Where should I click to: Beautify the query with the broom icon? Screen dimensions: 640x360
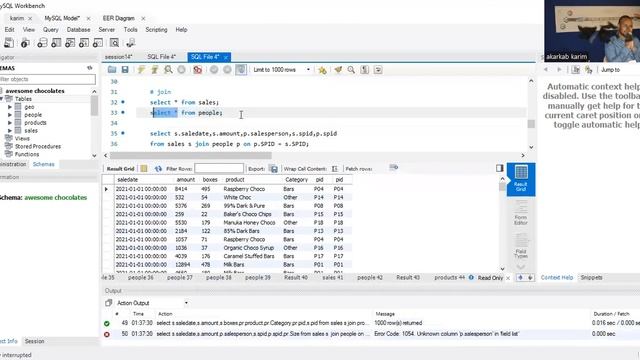338,70
